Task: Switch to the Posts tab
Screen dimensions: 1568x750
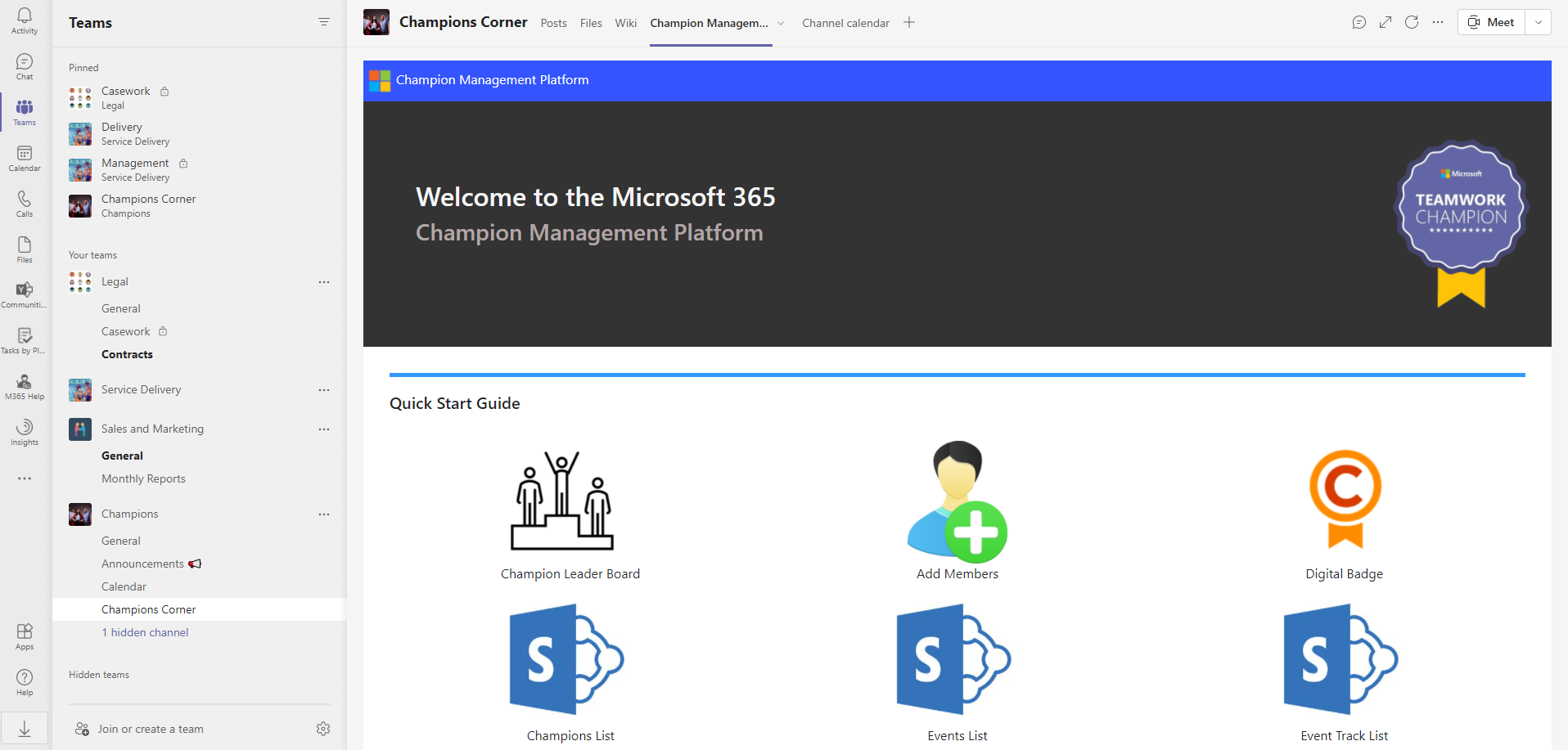Action: point(553,23)
